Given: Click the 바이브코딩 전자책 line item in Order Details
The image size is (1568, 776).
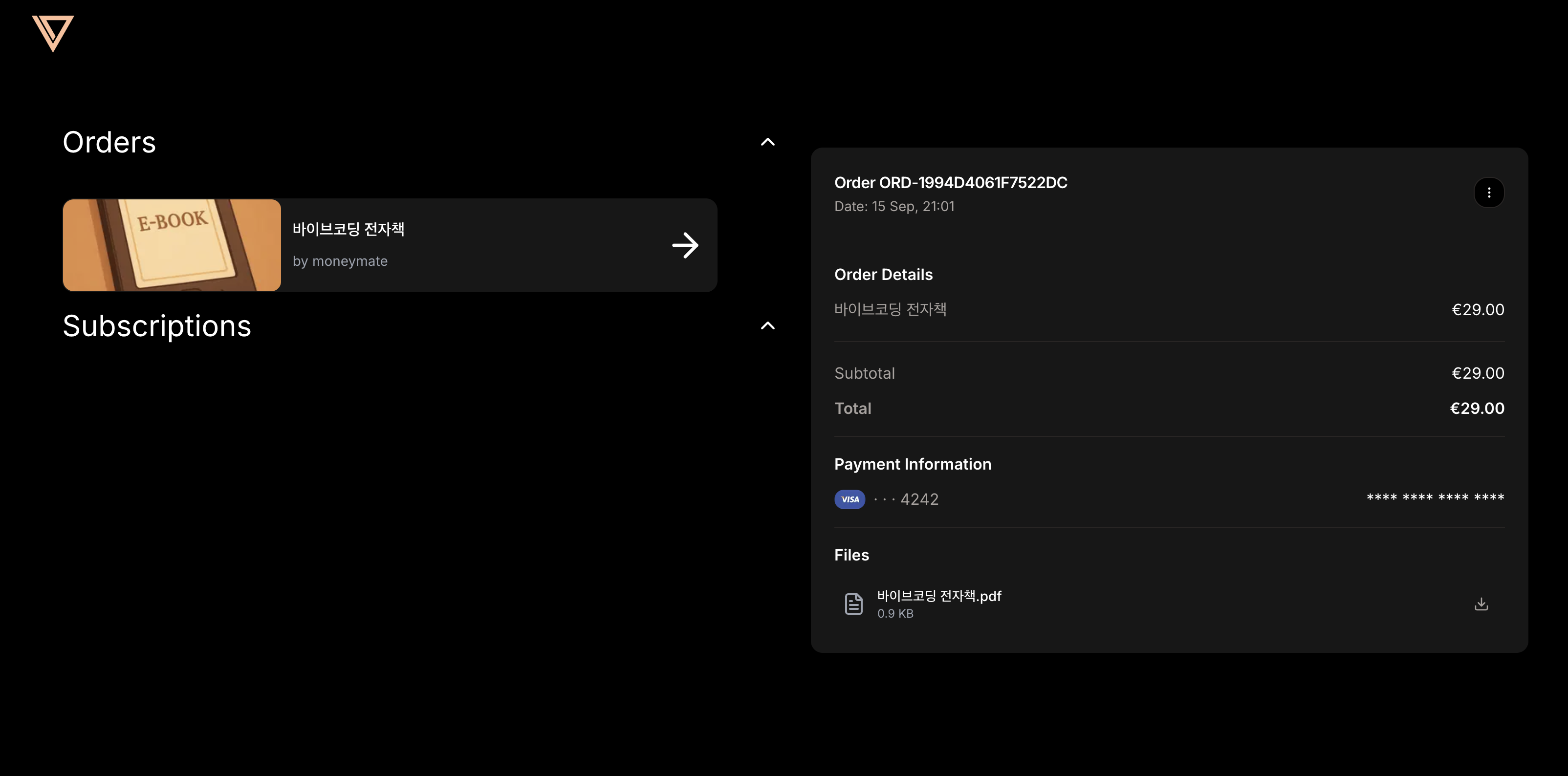Looking at the screenshot, I should tap(890, 309).
